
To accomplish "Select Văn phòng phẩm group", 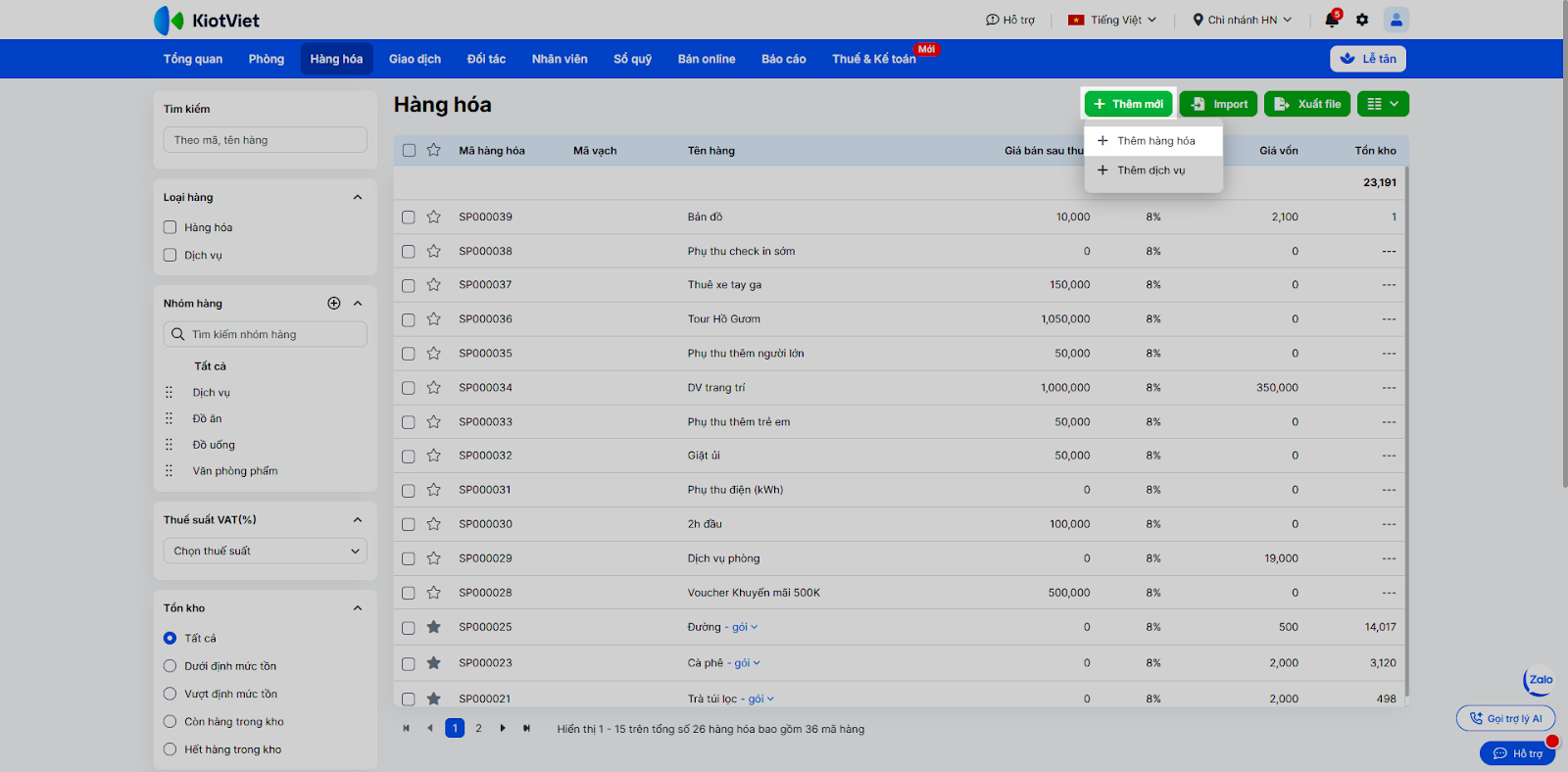I will coord(235,471).
